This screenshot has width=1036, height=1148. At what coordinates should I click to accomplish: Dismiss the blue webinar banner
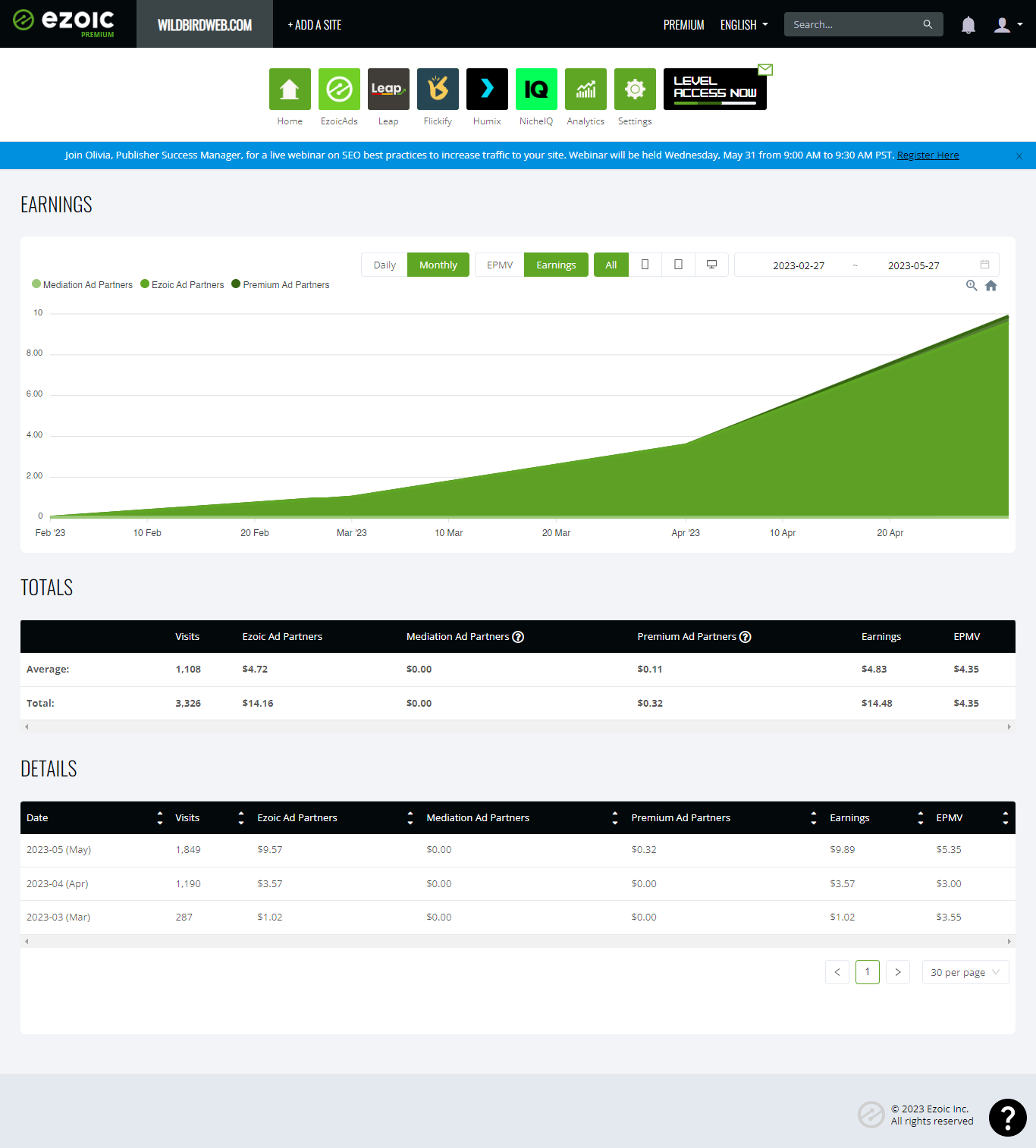point(1019,156)
